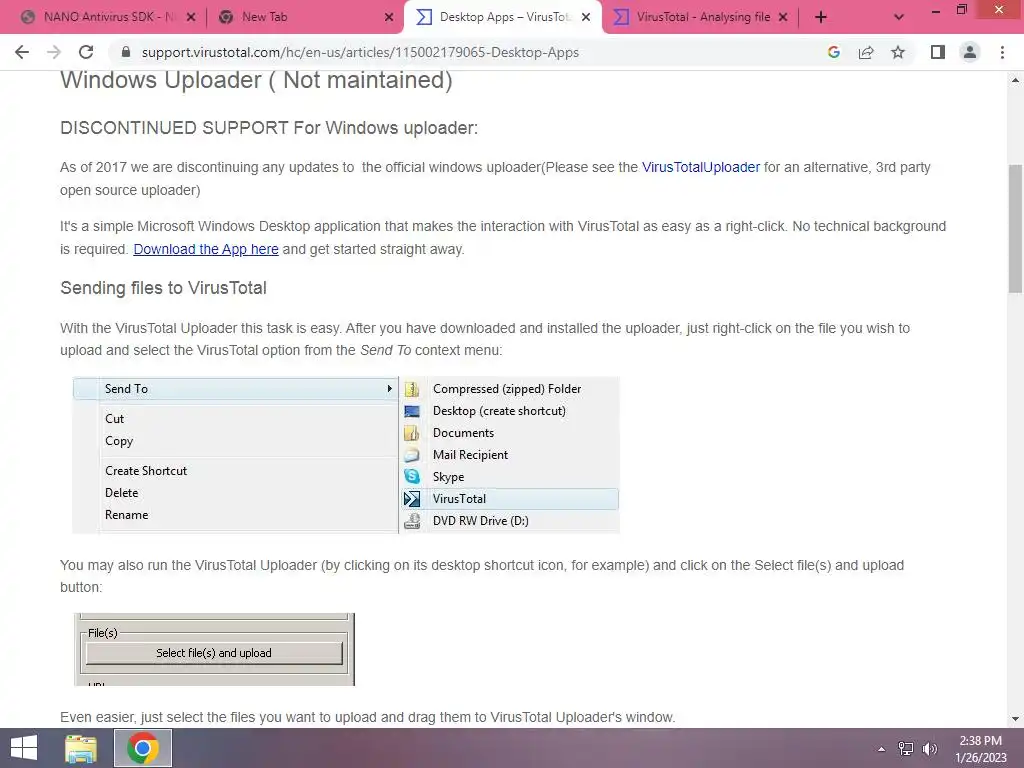Open the browser side panel
The image size is (1024, 768).
click(938, 52)
